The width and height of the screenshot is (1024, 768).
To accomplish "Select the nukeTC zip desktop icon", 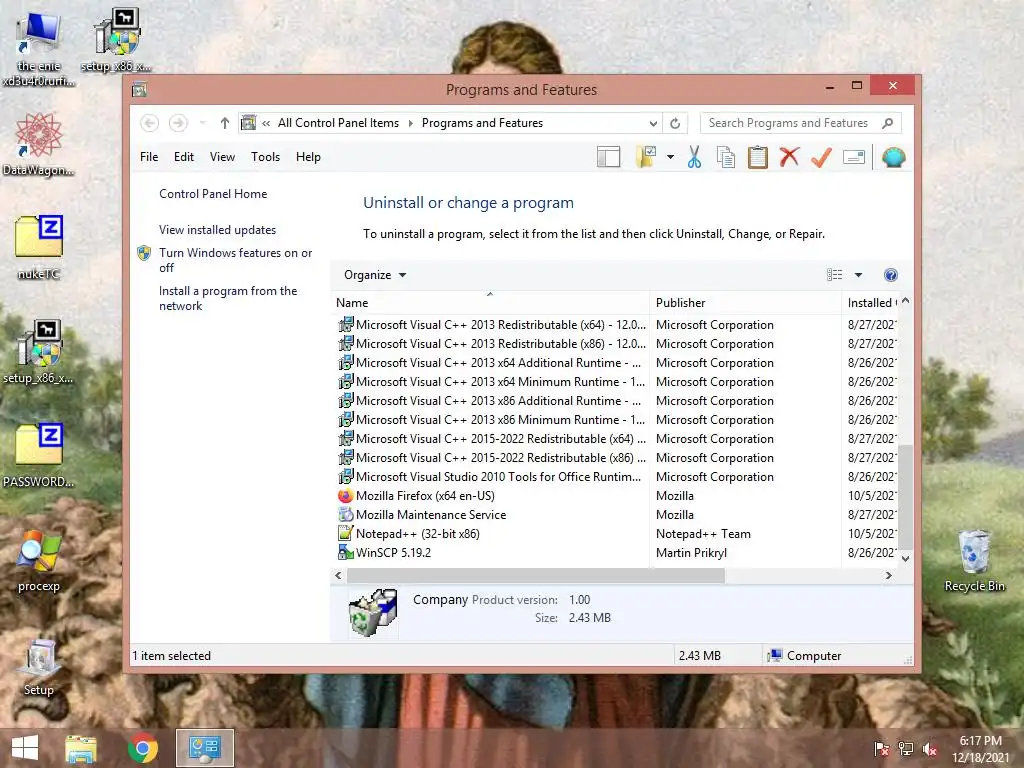I will coord(39,248).
